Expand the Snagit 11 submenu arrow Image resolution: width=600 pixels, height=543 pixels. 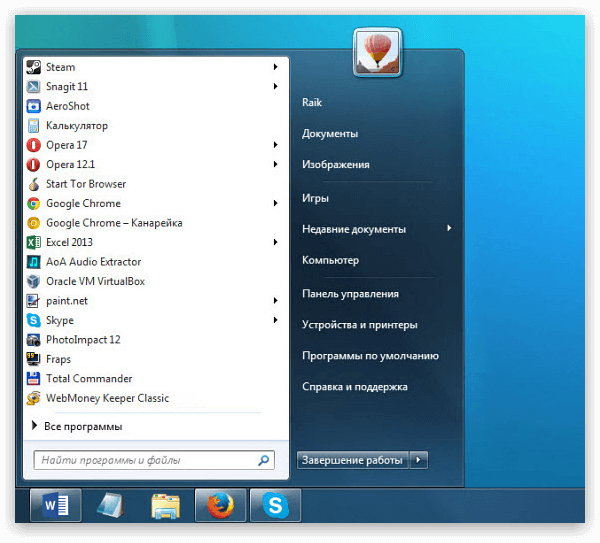pos(276,86)
